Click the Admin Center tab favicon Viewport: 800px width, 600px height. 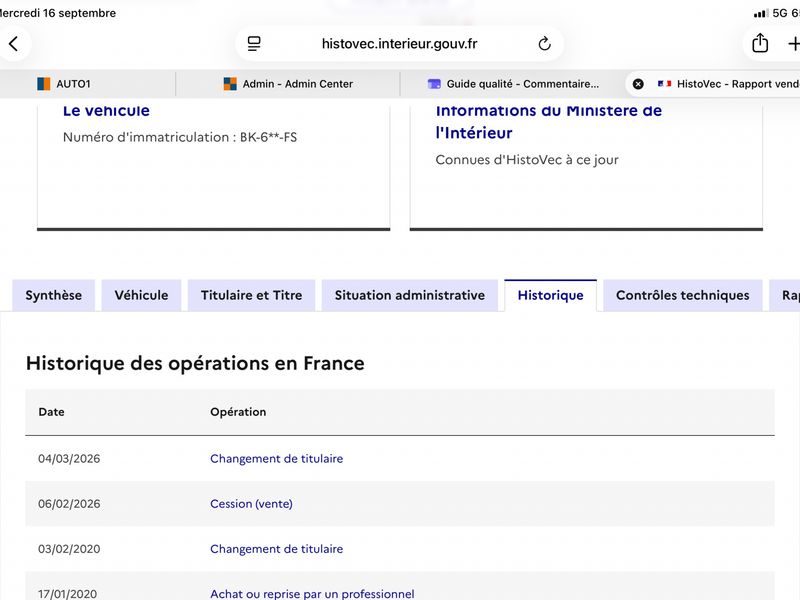[230, 84]
